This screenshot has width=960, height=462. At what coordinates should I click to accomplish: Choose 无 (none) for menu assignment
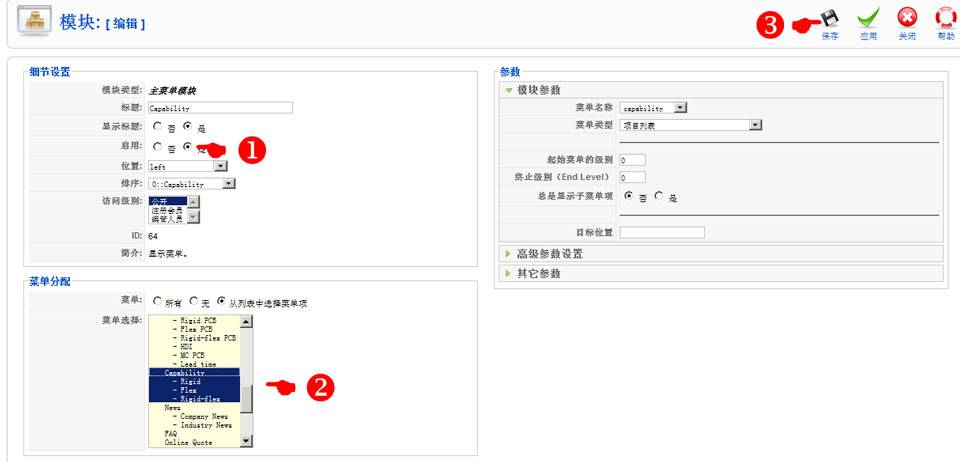193,301
